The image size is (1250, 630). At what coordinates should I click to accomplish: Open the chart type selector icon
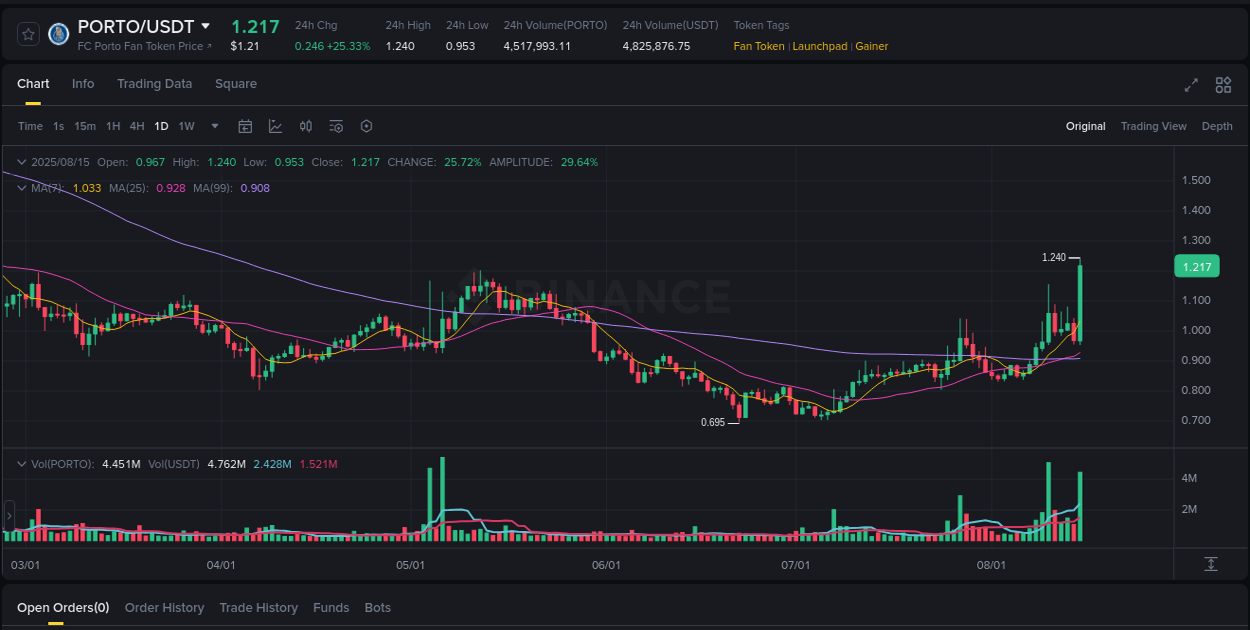(275, 126)
